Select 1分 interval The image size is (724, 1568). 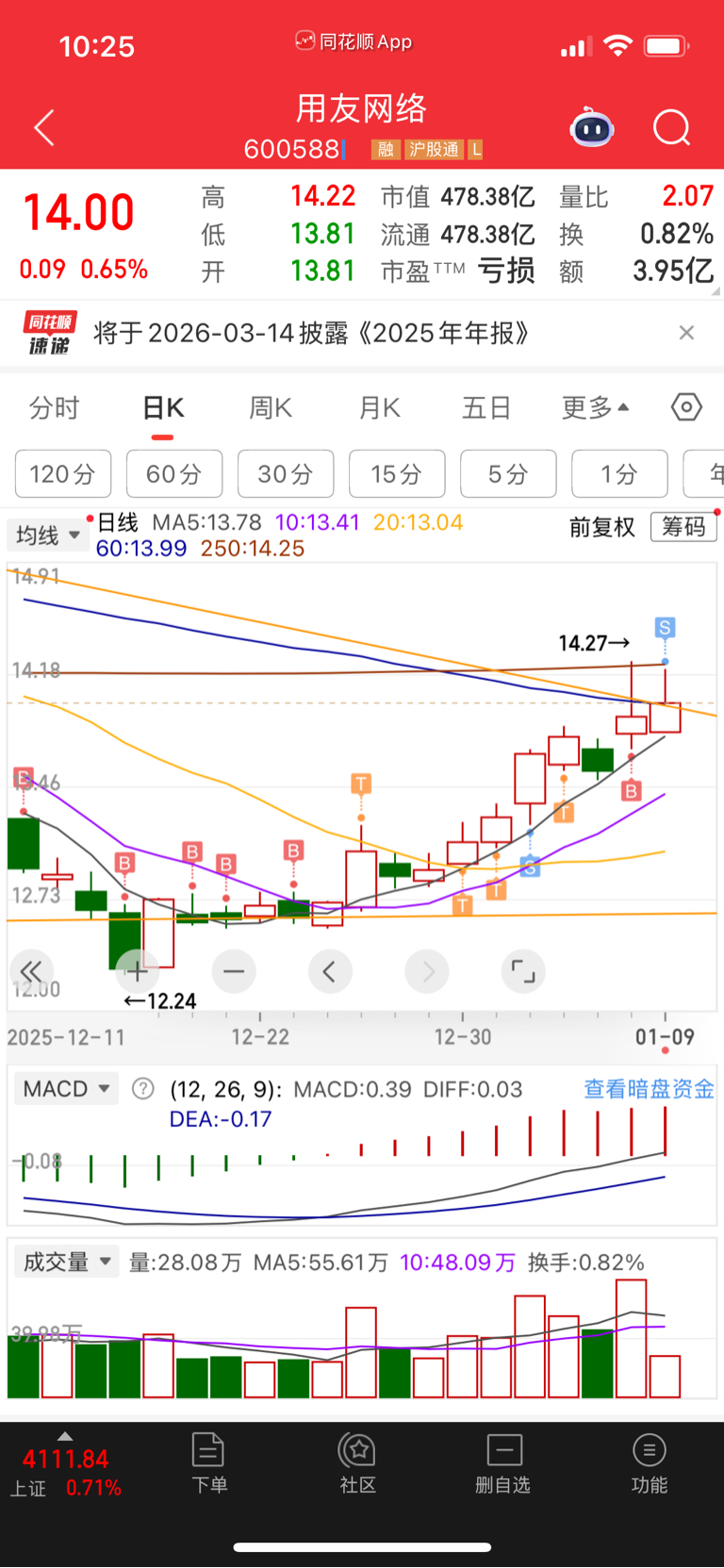[619, 473]
